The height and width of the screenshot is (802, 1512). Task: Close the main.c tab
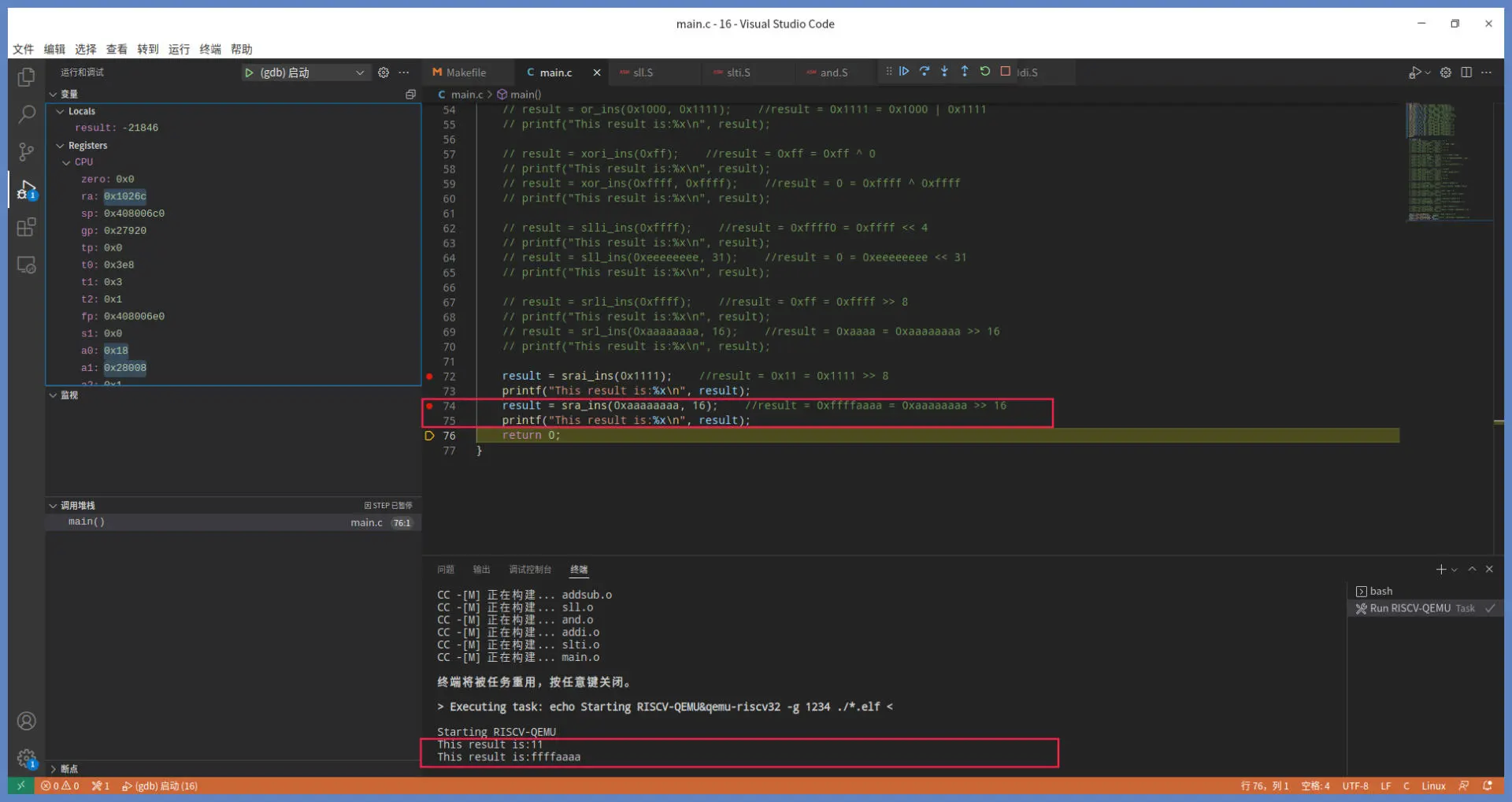tap(597, 72)
